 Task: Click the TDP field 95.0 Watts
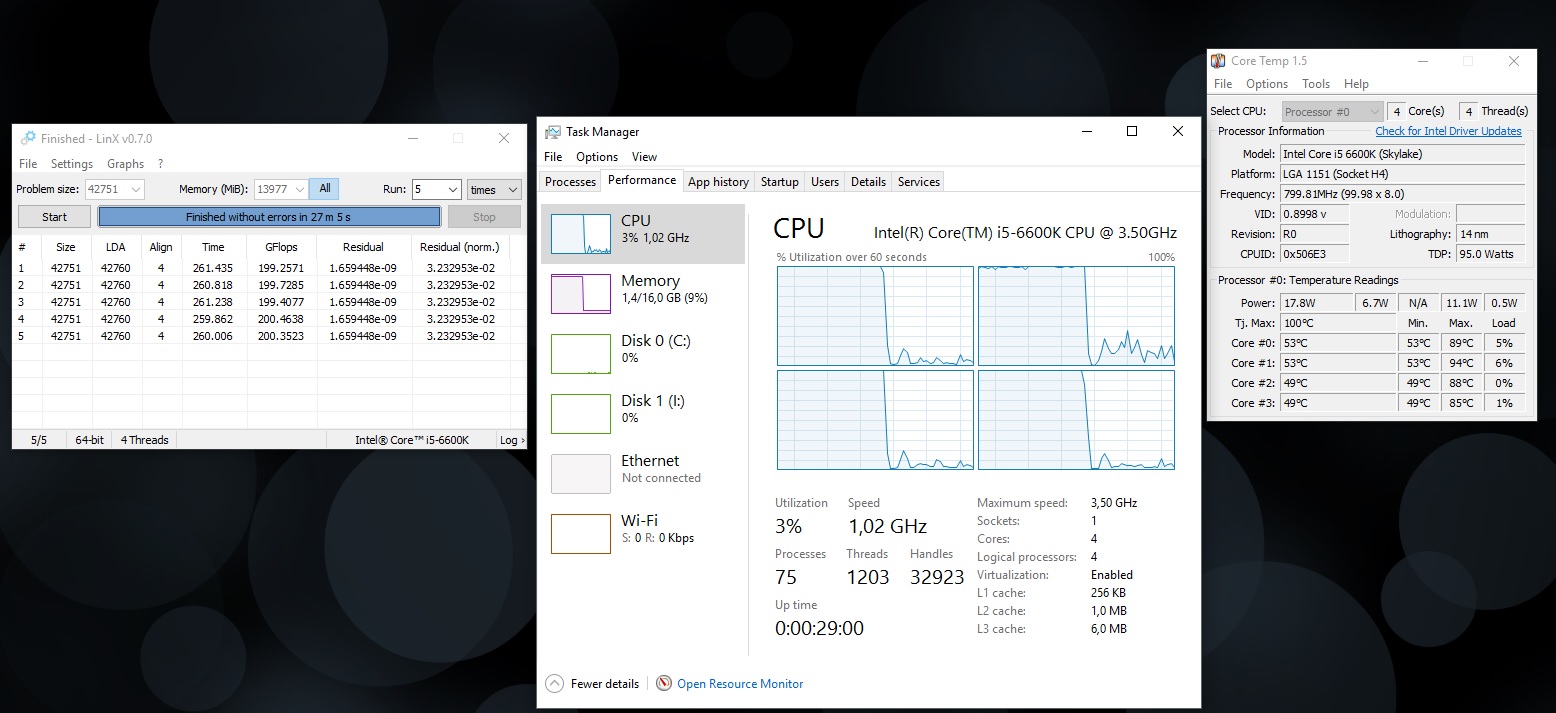click(1490, 254)
